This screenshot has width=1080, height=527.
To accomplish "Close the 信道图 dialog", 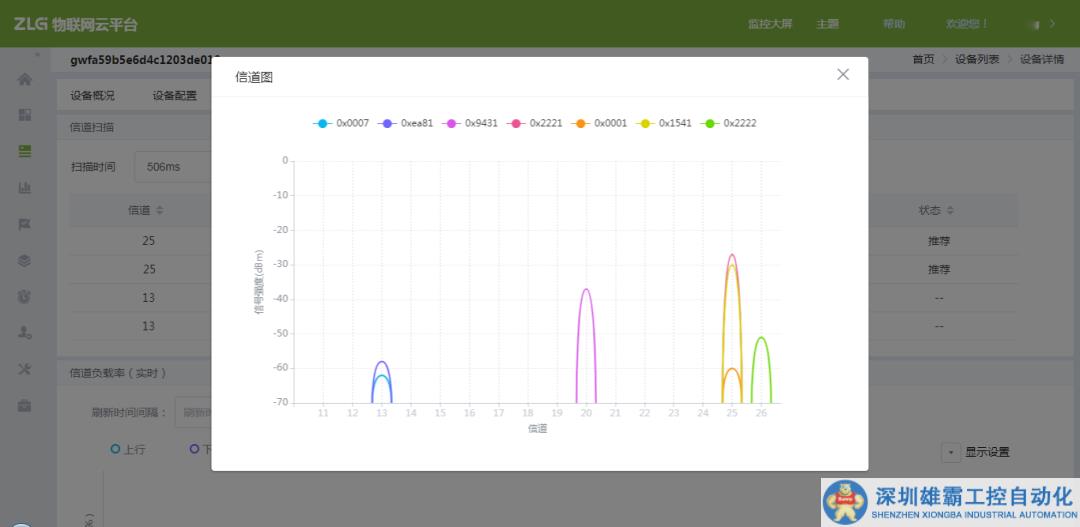I will pos(843,74).
